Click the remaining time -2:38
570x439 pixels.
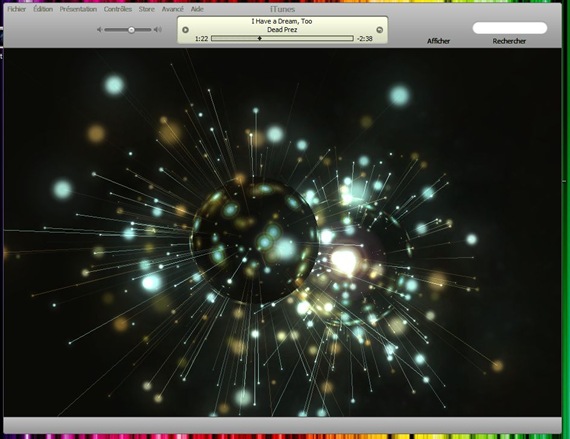click(365, 39)
